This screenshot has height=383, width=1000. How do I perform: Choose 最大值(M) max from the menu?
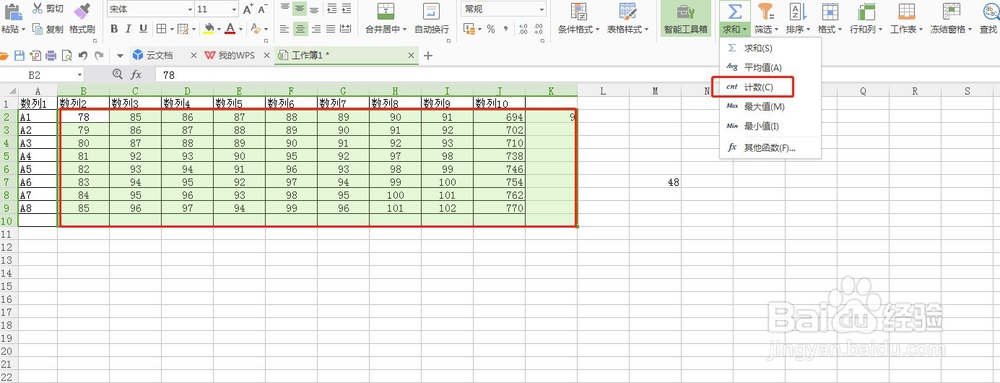click(x=770, y=106)
